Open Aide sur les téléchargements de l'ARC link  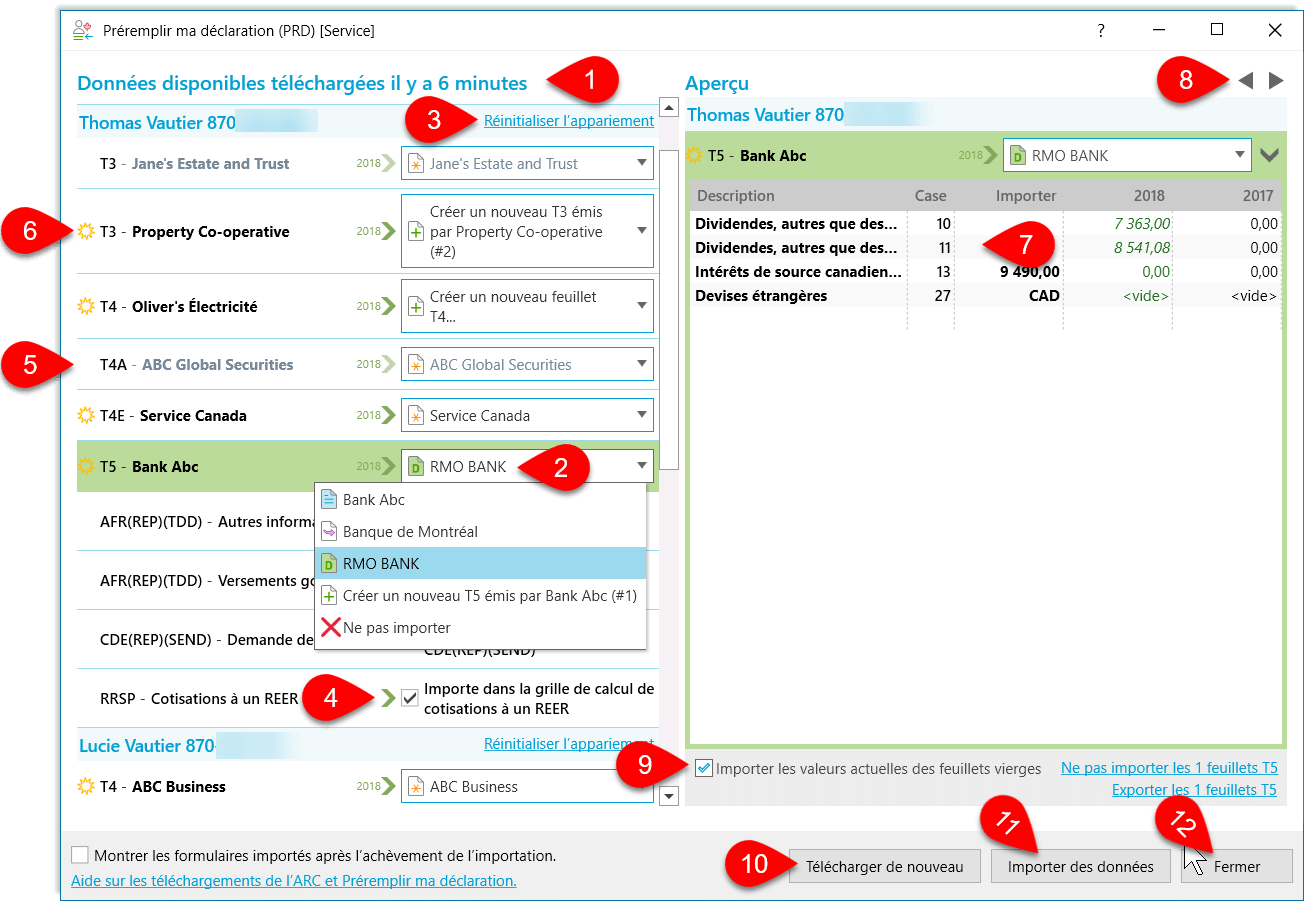pos(294,880)
